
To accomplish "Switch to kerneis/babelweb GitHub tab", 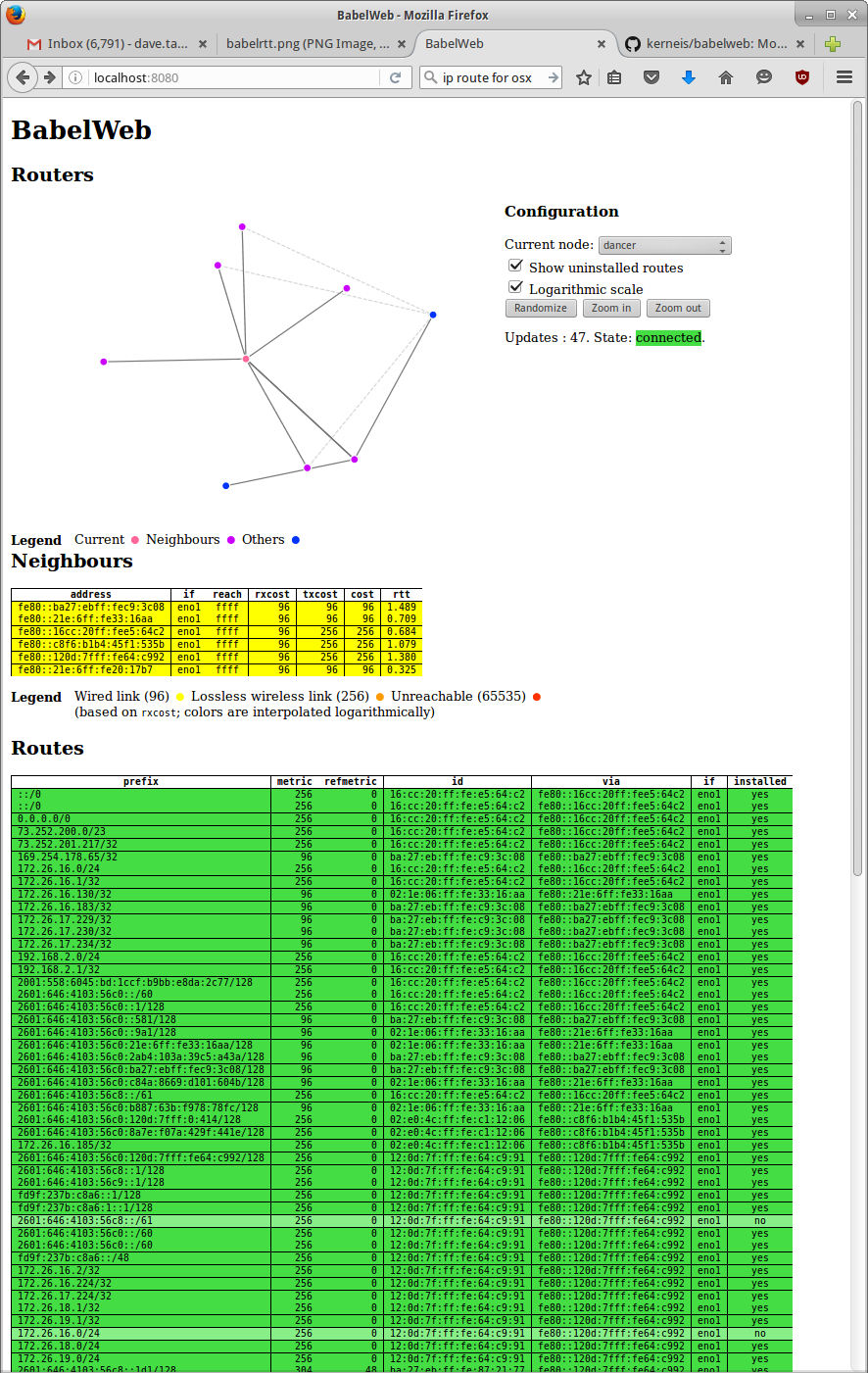I will coord(715,44).
